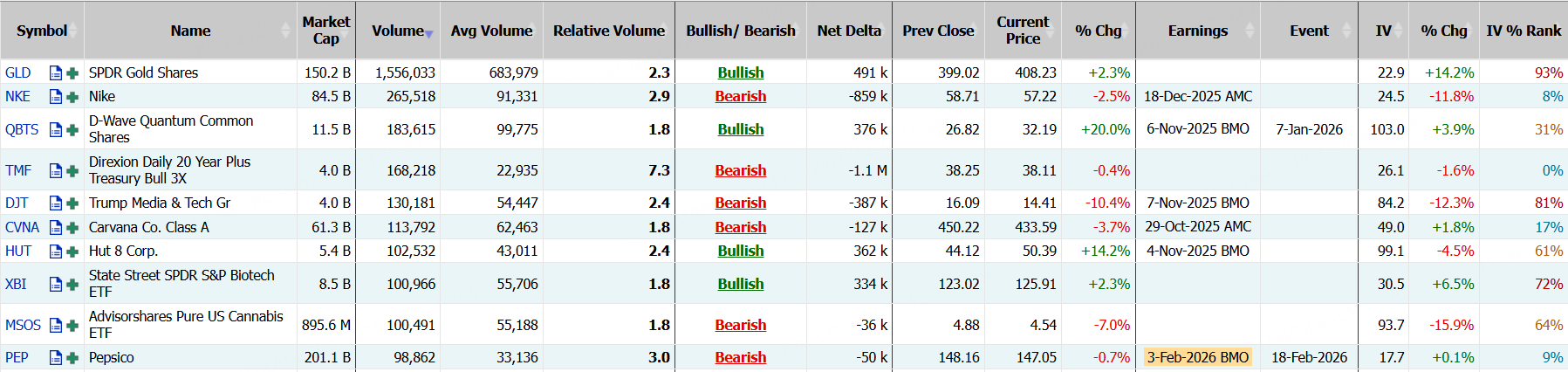1568x372 pixels.
Task: Open the PEP symbol link
Action: (17, 358)
